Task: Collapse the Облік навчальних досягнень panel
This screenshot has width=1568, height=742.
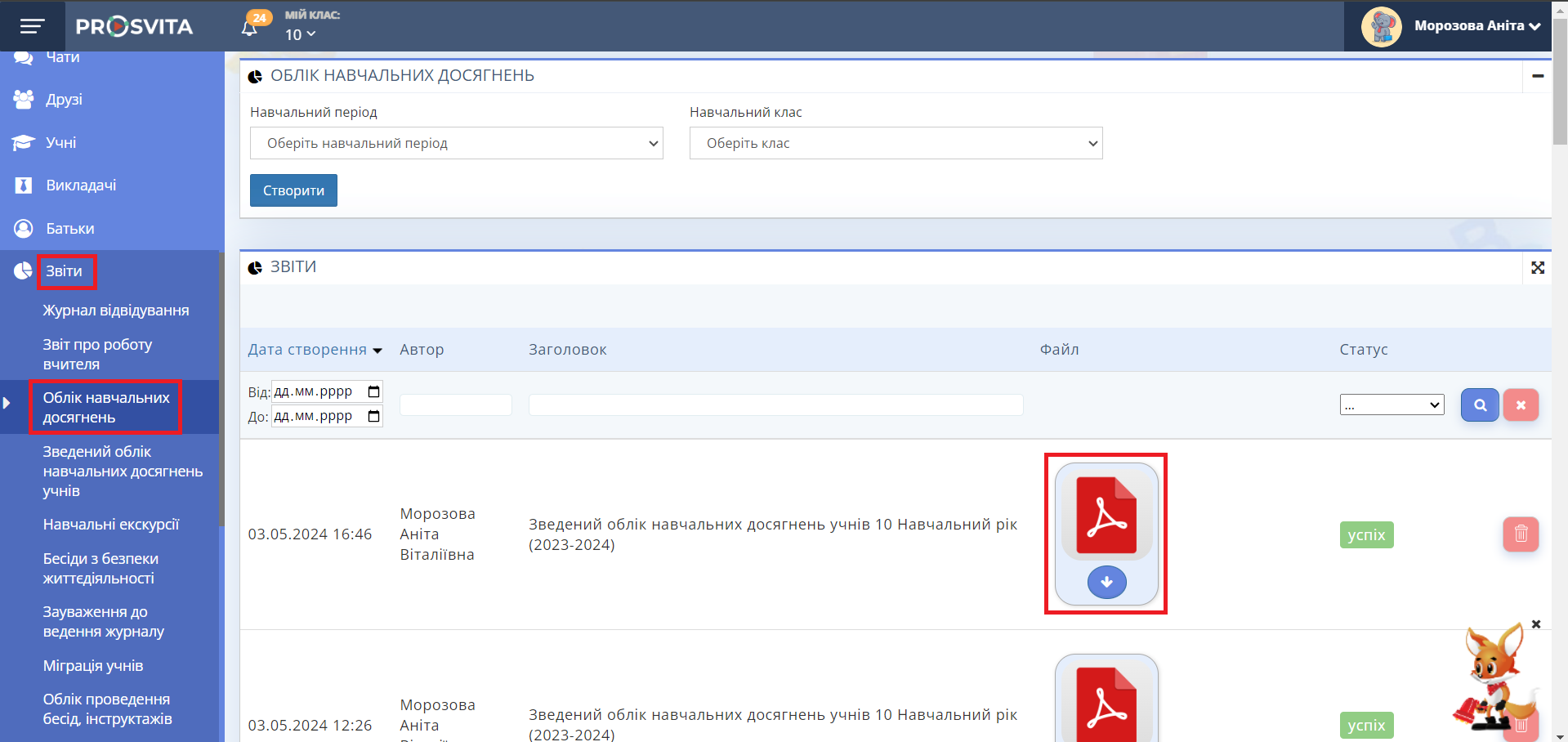Action: [x=1537, y=76]
